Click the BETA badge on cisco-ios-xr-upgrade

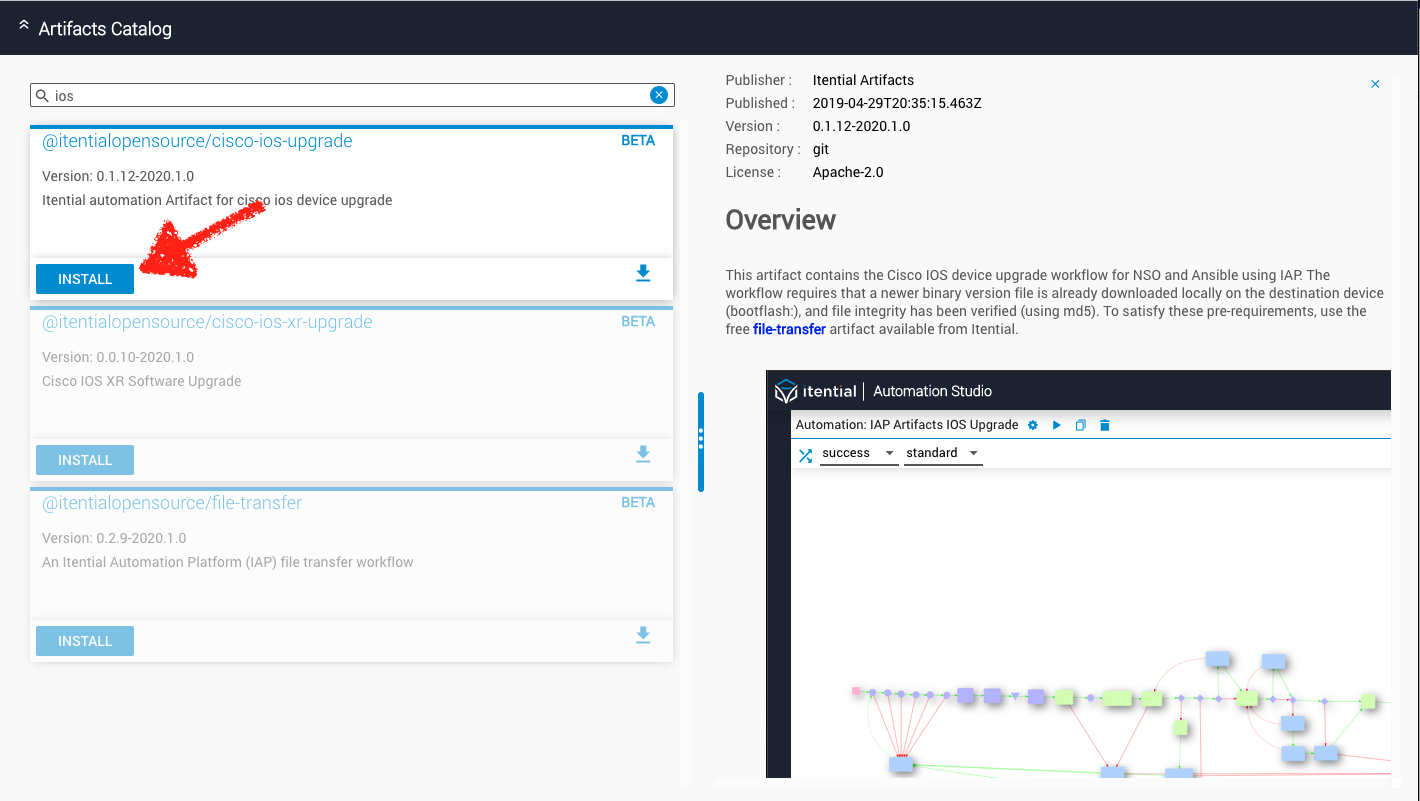point(638,322)
